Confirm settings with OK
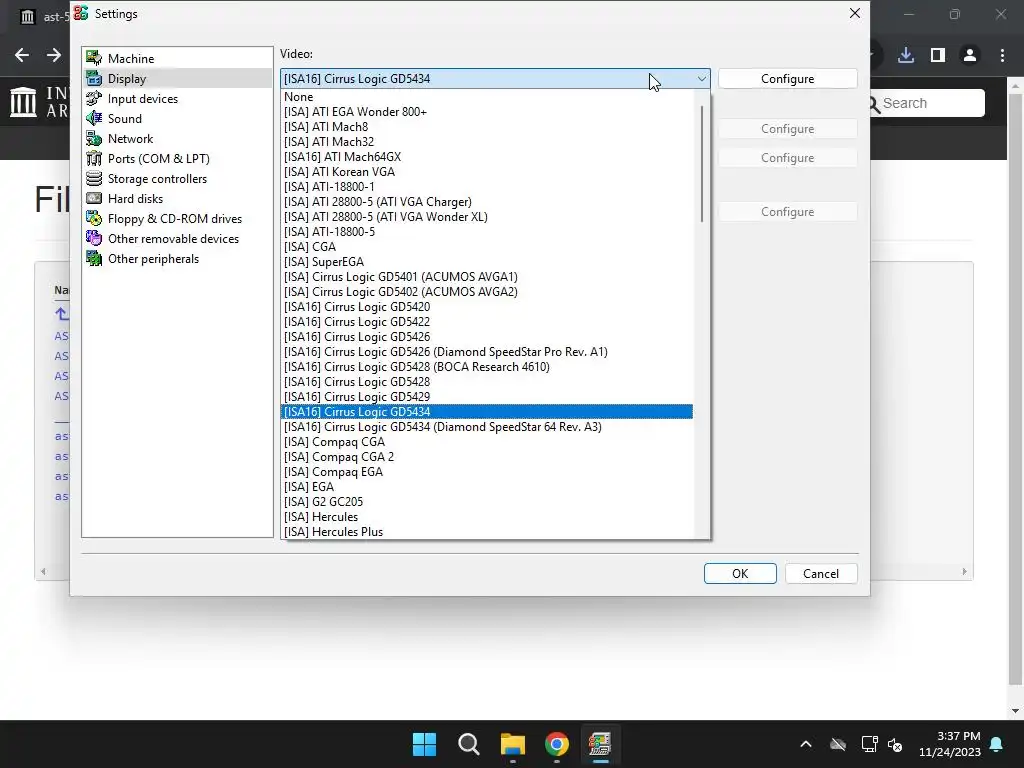The image size is (1024, 768). [740, 573]
